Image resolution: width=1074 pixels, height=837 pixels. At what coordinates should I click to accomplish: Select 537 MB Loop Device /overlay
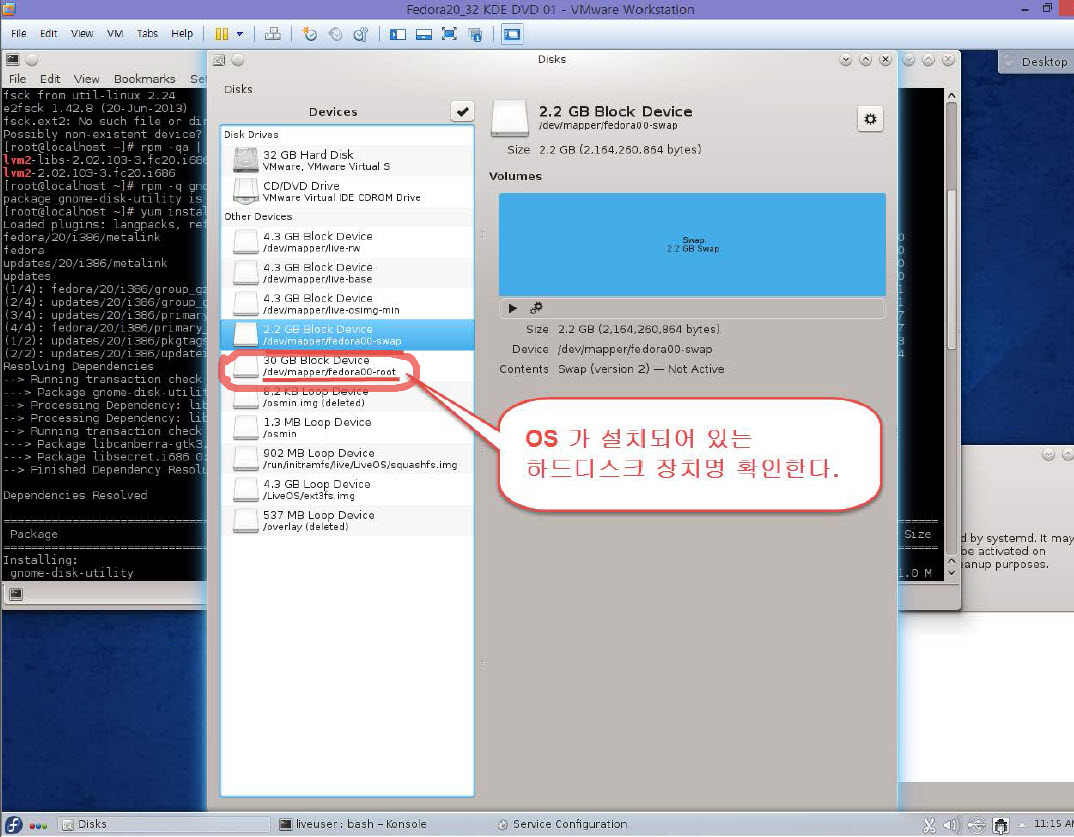347,521
